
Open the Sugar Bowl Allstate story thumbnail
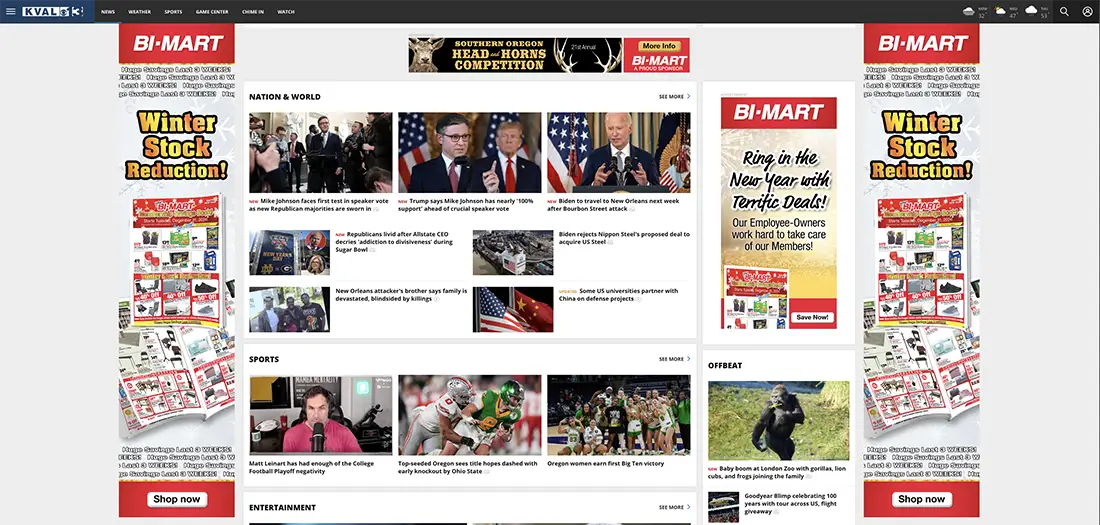[x=289, y=253]
